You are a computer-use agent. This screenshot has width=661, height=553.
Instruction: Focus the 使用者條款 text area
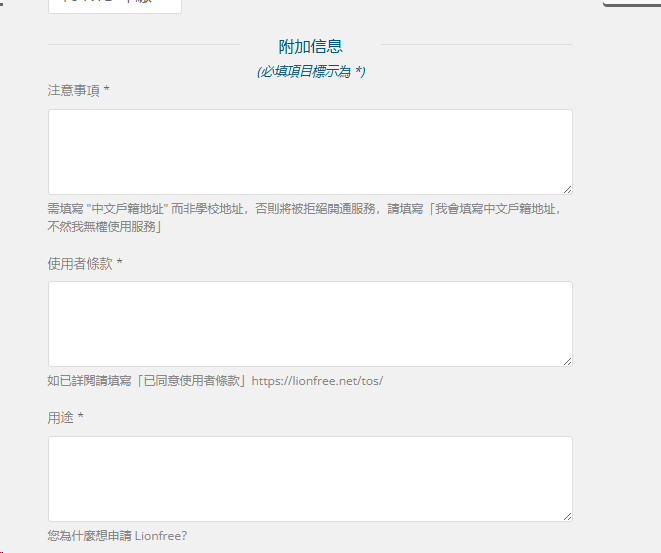click(310, 323)
